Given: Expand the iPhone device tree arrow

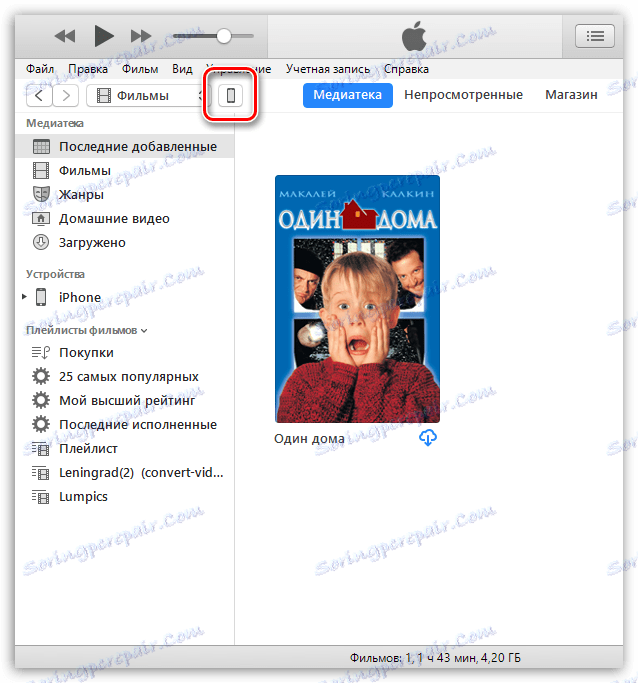Looking at the screenshot, I should pyautogui.click(x=24, y=297).
